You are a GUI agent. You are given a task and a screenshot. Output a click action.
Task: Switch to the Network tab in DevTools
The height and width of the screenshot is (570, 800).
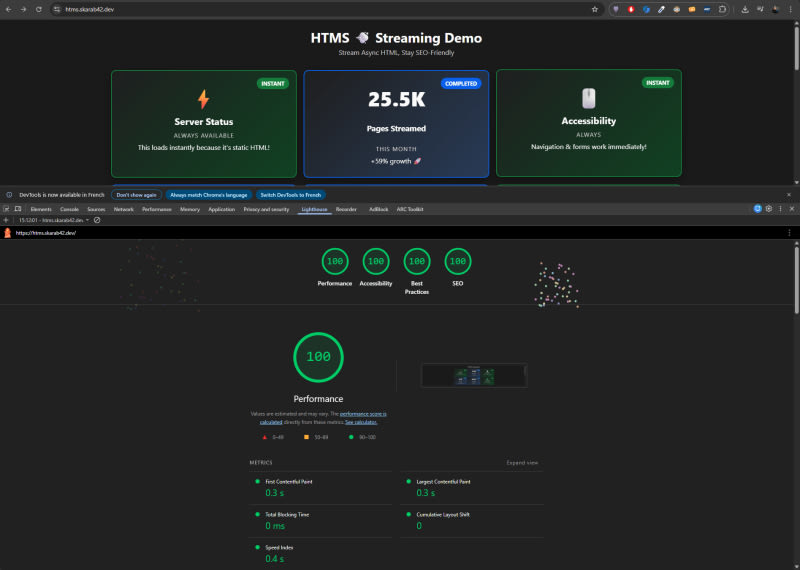[x=123, y=209]
